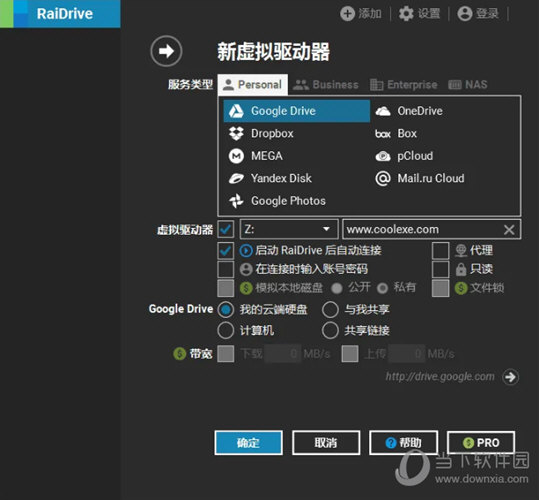The height and width of the screenshot is (500, 539).
Task: Click the 确定 confirm button
Action: [249, 443]
